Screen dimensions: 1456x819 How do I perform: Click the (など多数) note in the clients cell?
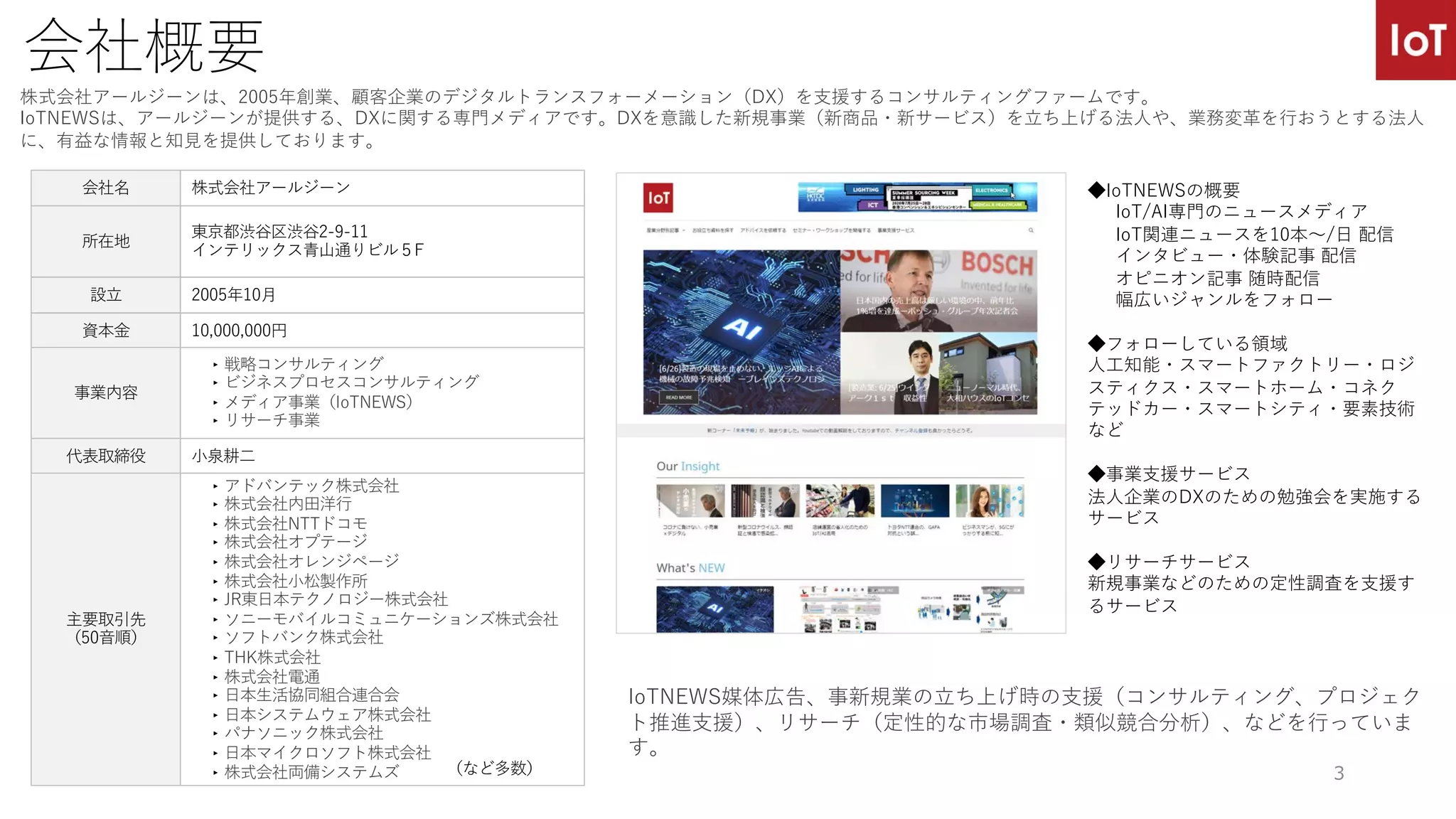(494, 768)
